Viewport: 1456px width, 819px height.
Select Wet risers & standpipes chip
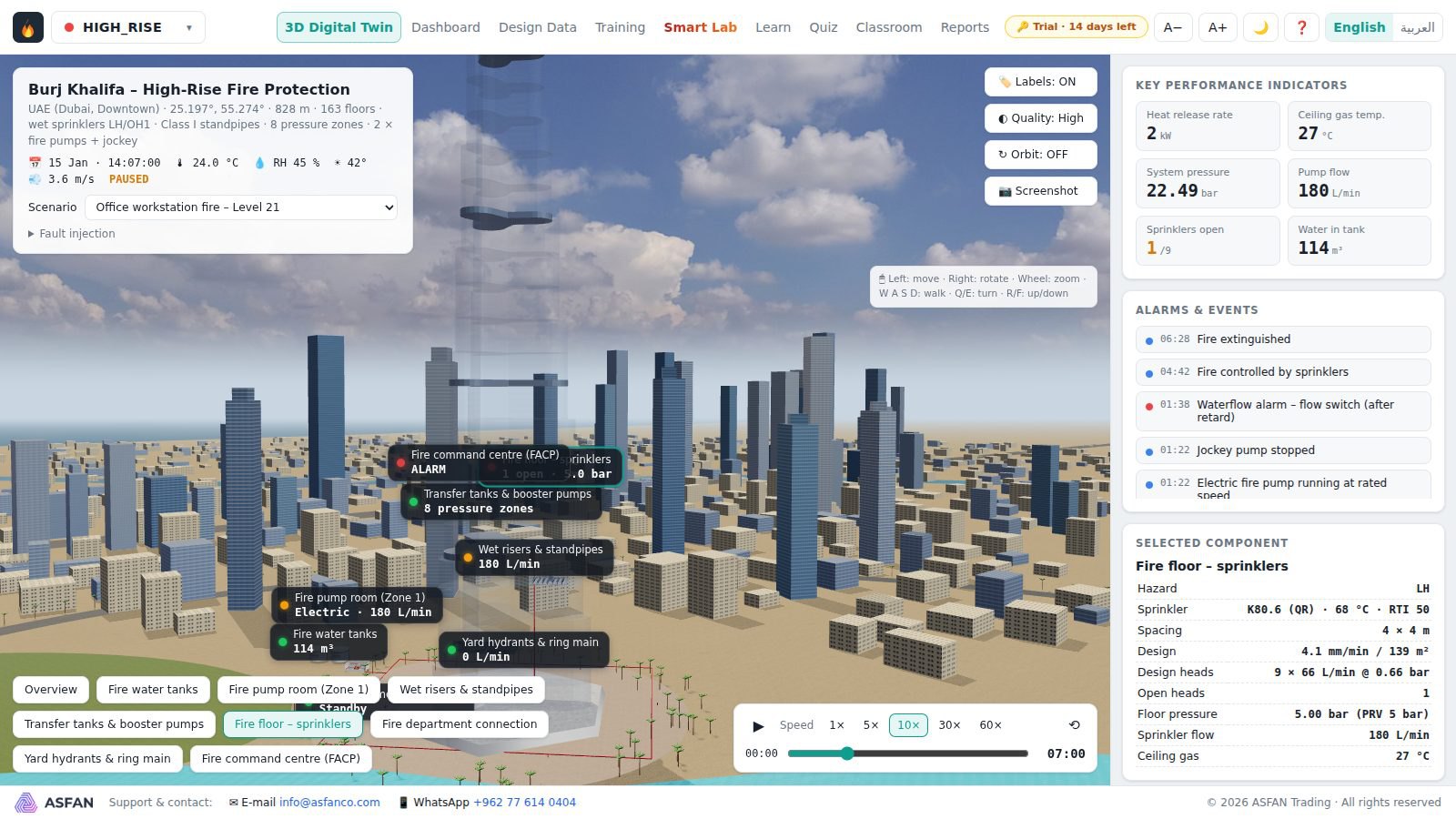466,690
